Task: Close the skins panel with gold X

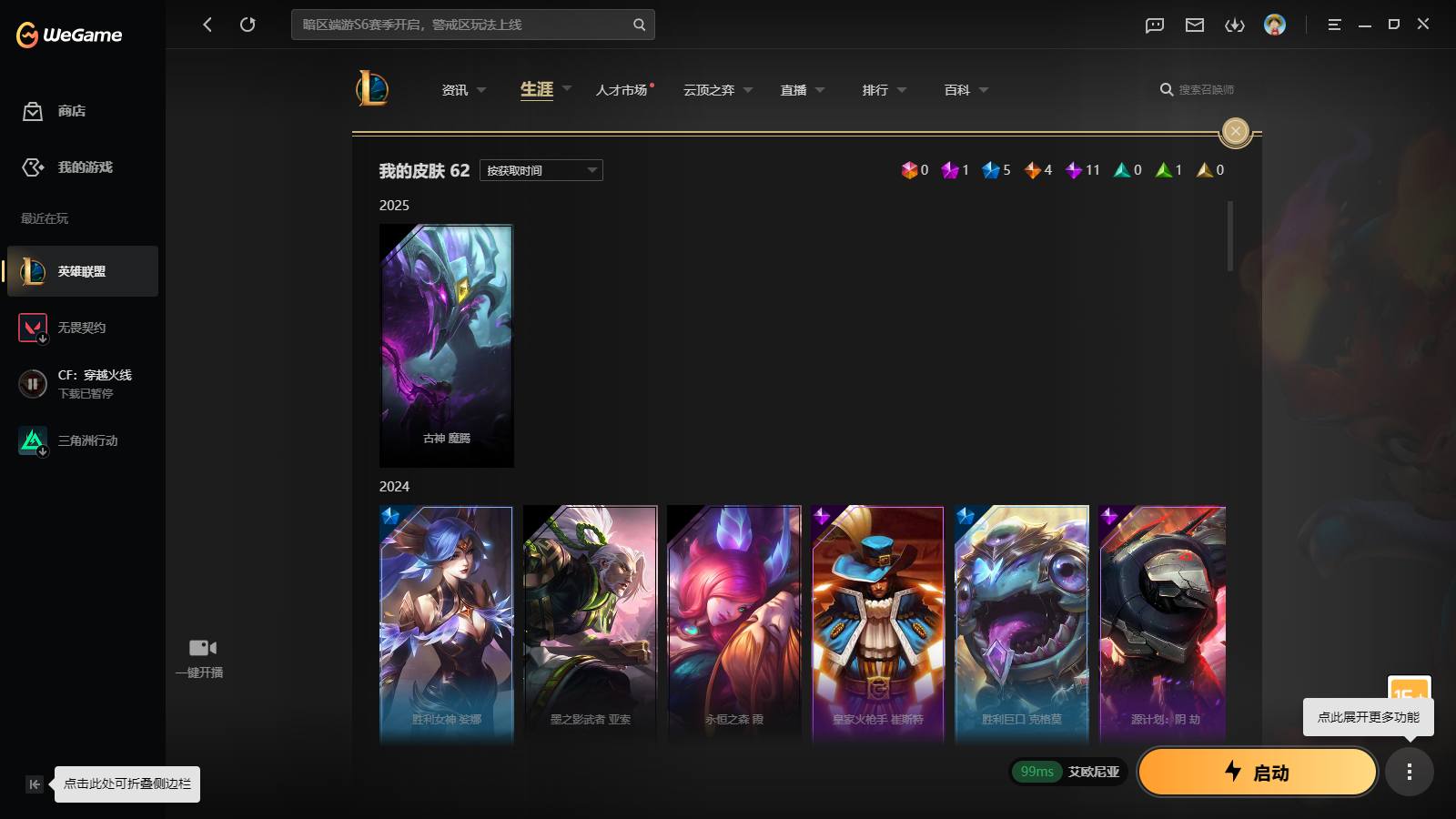Action: pos(1235,132)
